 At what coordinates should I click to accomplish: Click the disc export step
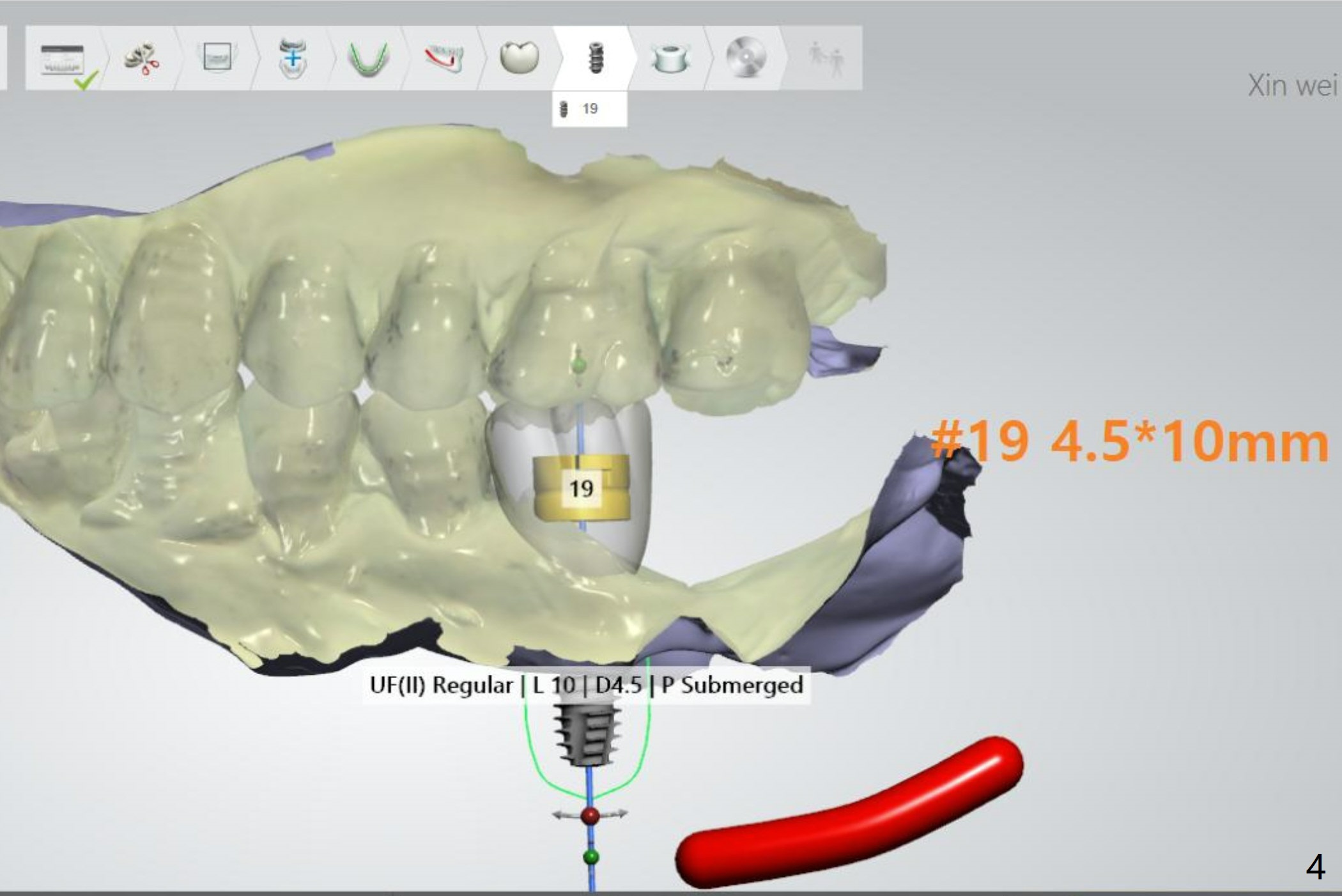(x=745, y=58)
